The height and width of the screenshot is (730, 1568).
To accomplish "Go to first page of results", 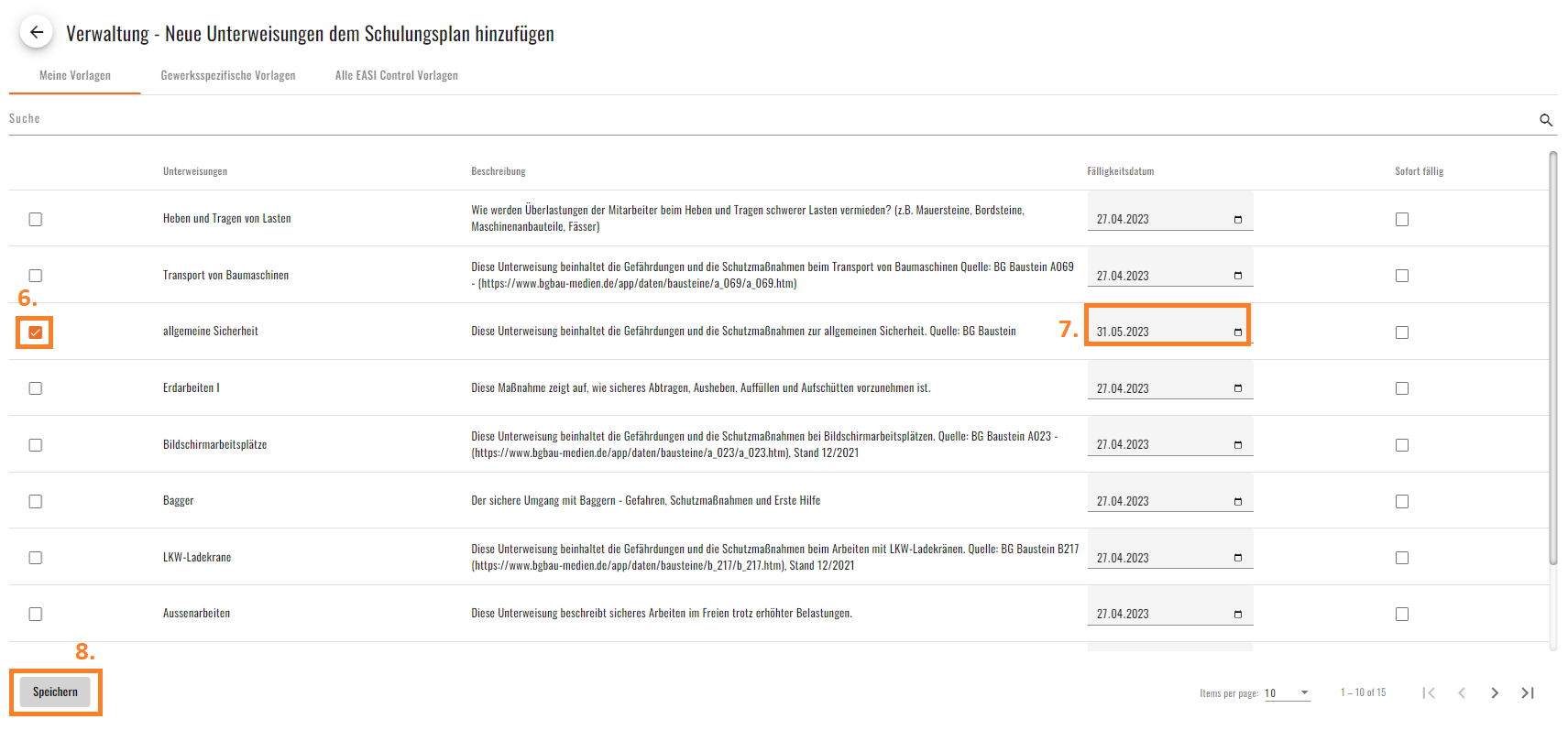I will coord(1429,692).
